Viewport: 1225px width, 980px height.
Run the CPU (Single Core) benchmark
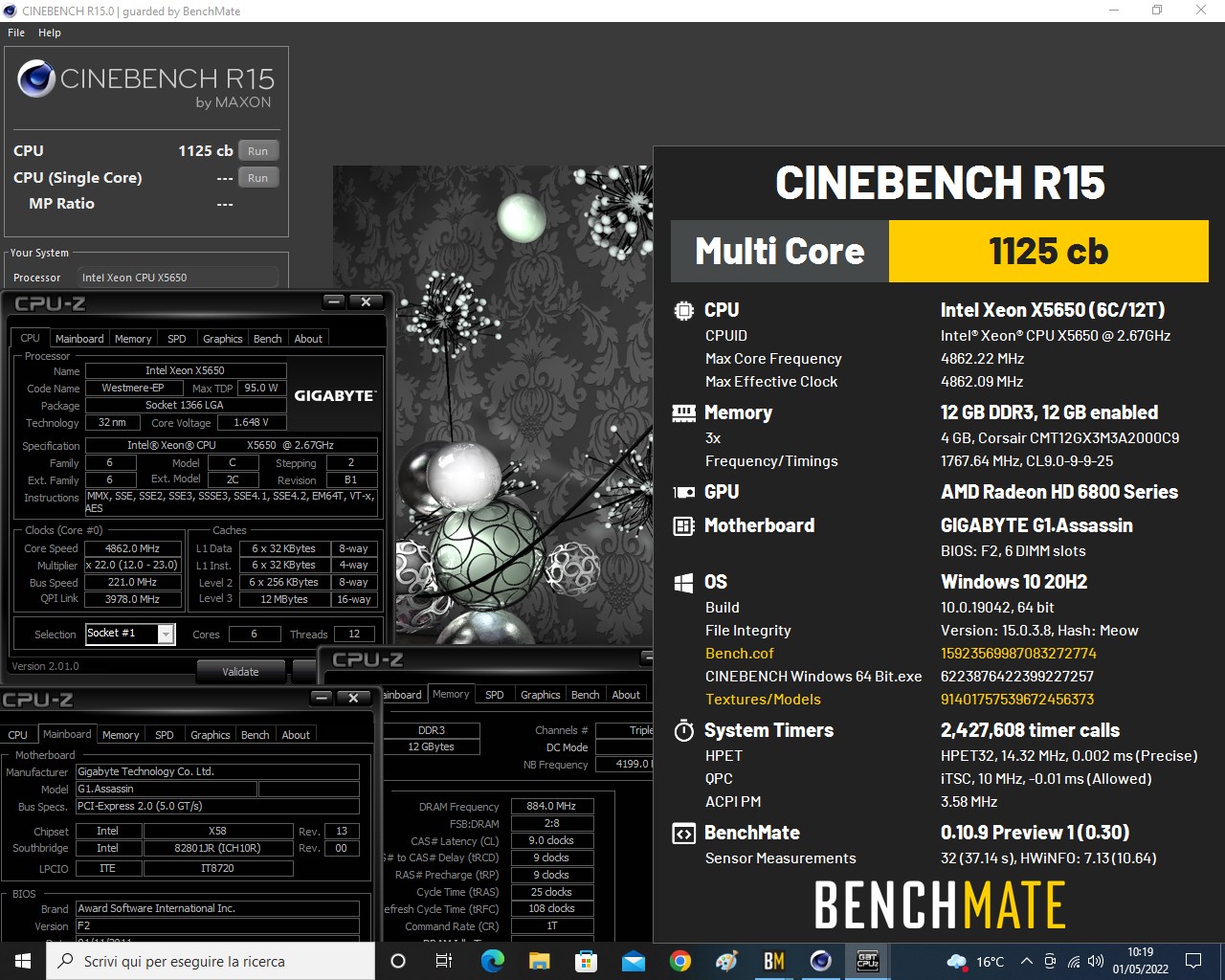tap(258, 178)
